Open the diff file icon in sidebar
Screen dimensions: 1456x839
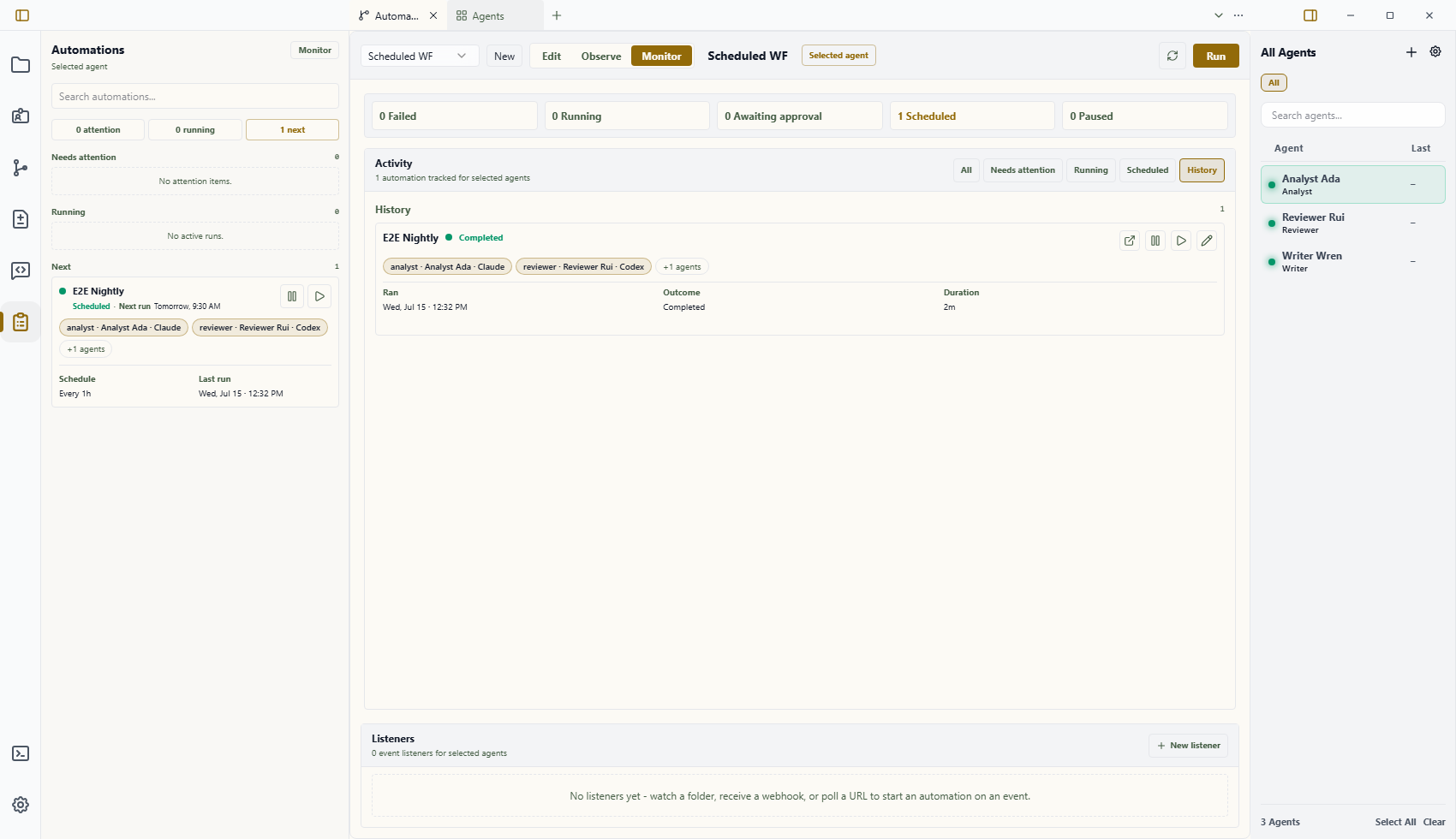point(21,219)
